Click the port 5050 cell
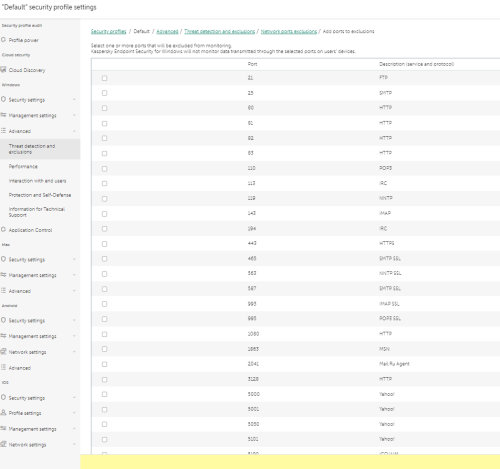The width and height of the screenshot is (500, 469). 253,424
